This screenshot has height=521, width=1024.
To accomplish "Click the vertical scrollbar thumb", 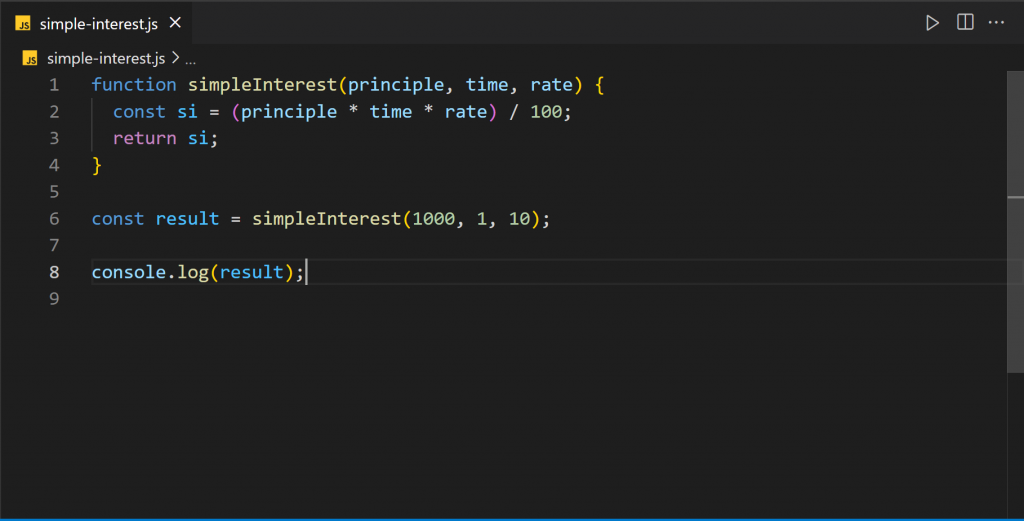I will [x=1016, y=222].
